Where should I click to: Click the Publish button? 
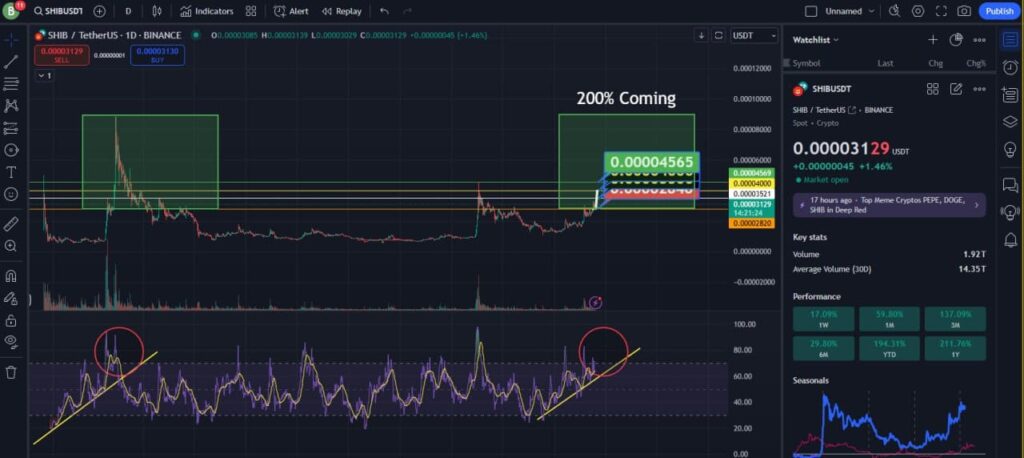(x=999, y=11)
